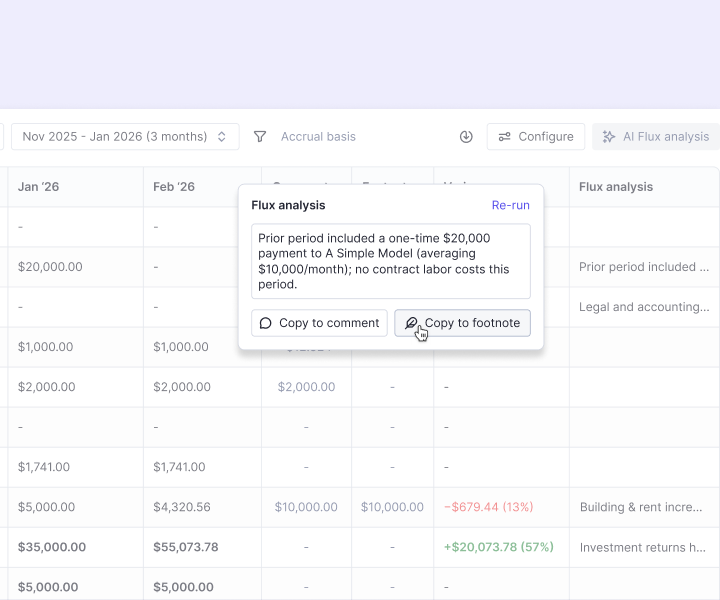Click the AI Flux analysis button
720x600 pixels.
656,137
